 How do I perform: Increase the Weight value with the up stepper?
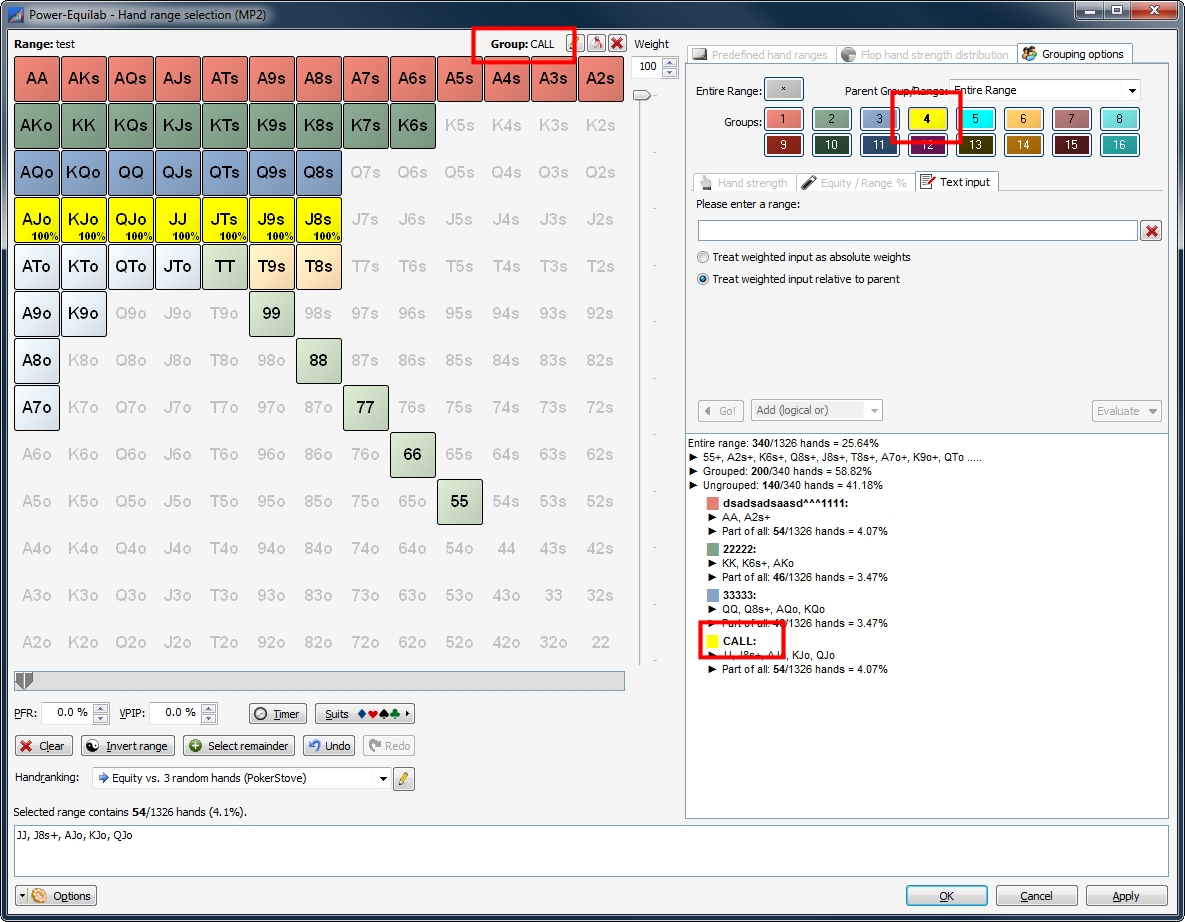668,61
